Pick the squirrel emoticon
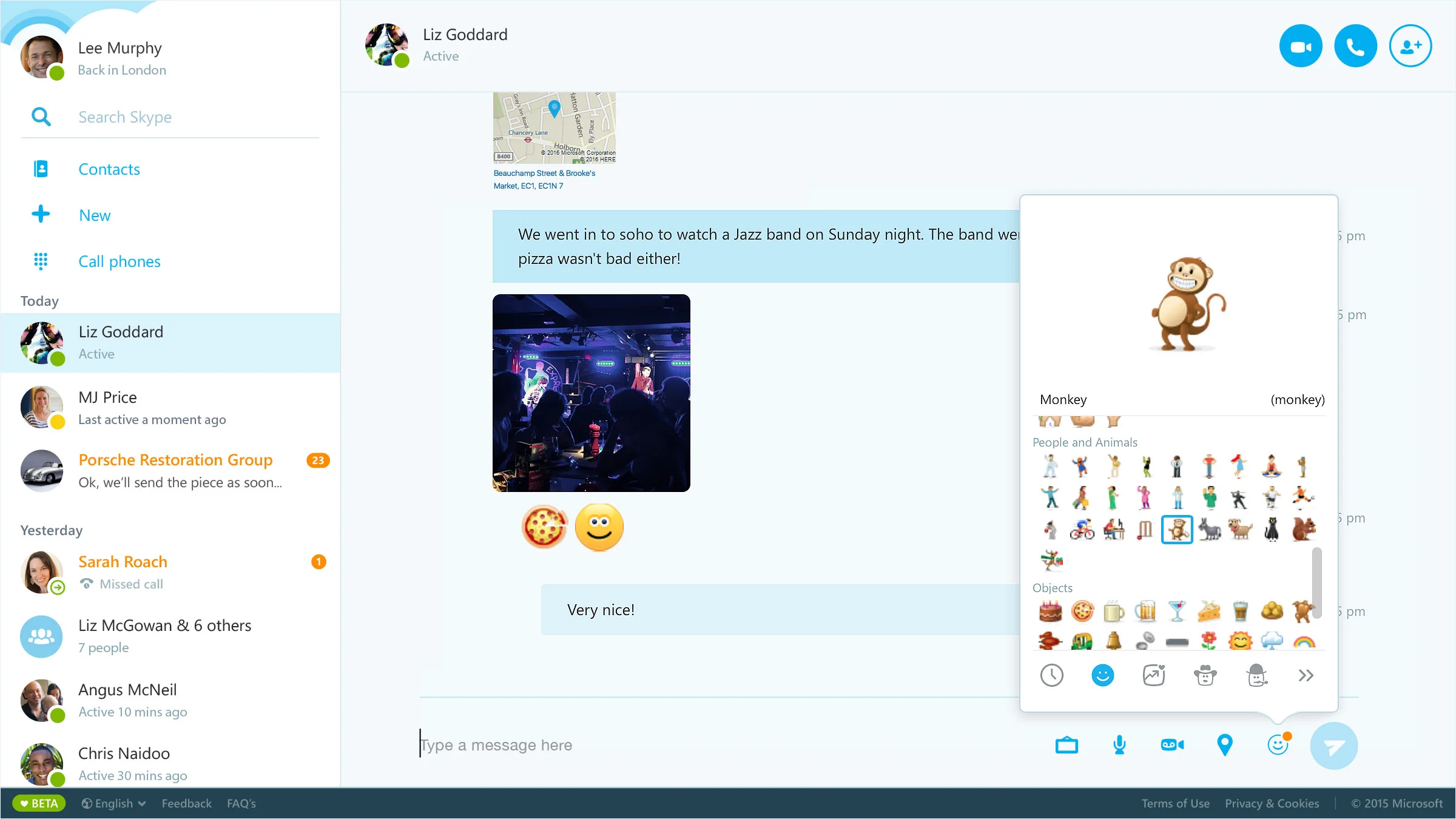The height and width of the screenshot is (819, 1456). click(x=1303, y=530)
